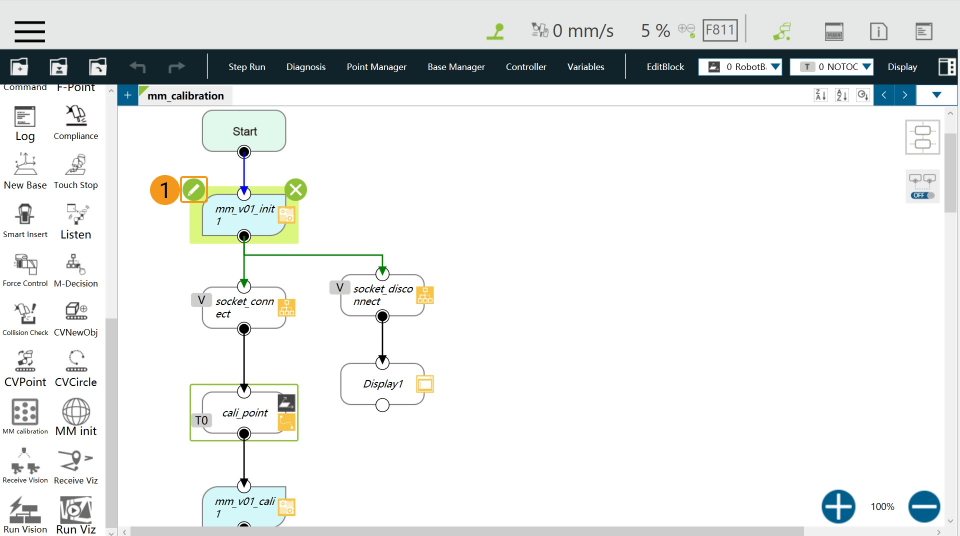Expand the tab list dropdown arrow

tap(936, 95)
